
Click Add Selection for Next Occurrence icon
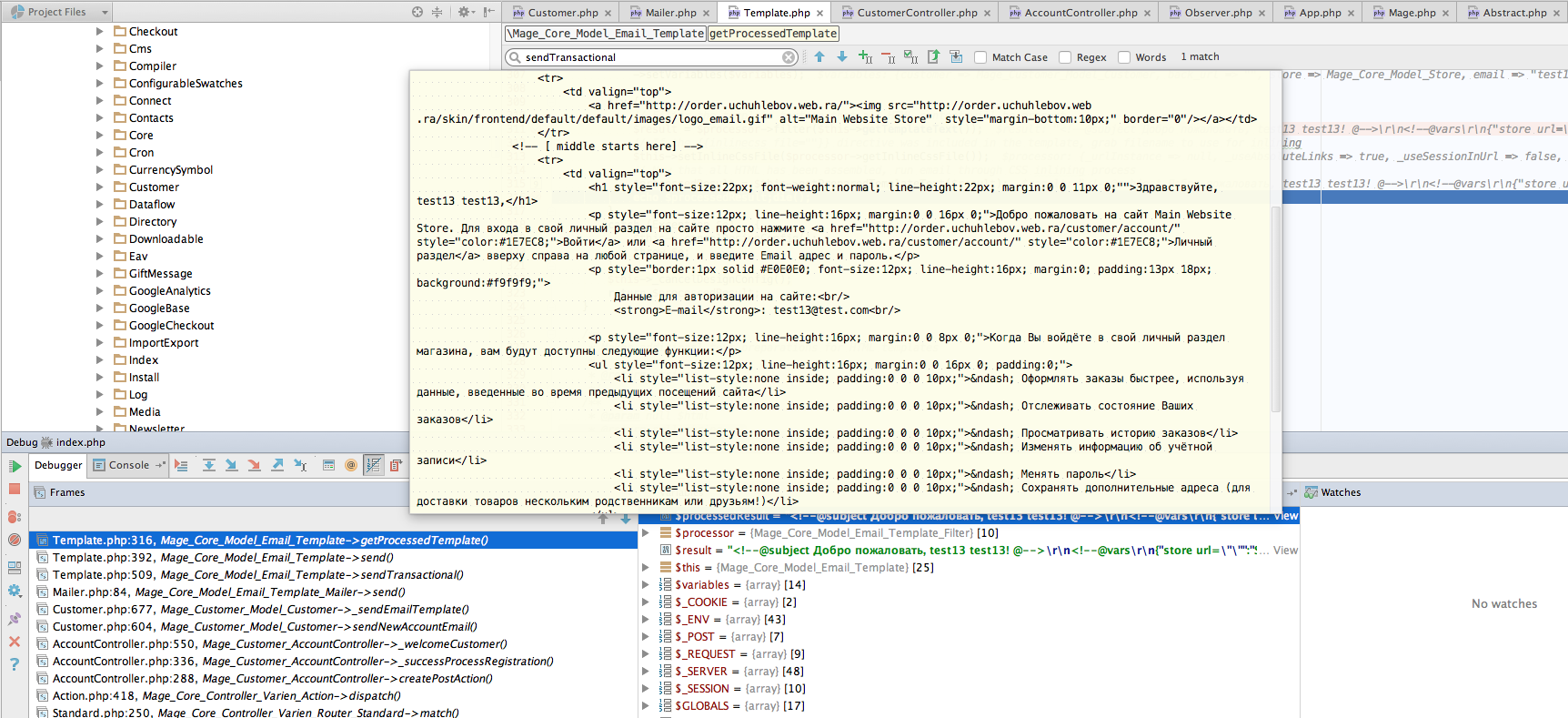click(865, 56)
